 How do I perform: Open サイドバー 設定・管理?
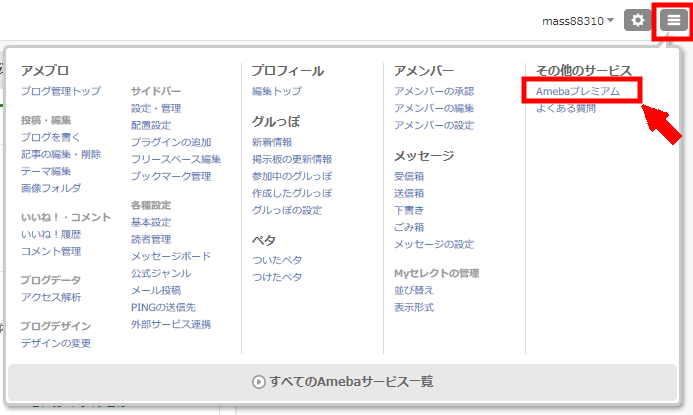coord(156,108)
